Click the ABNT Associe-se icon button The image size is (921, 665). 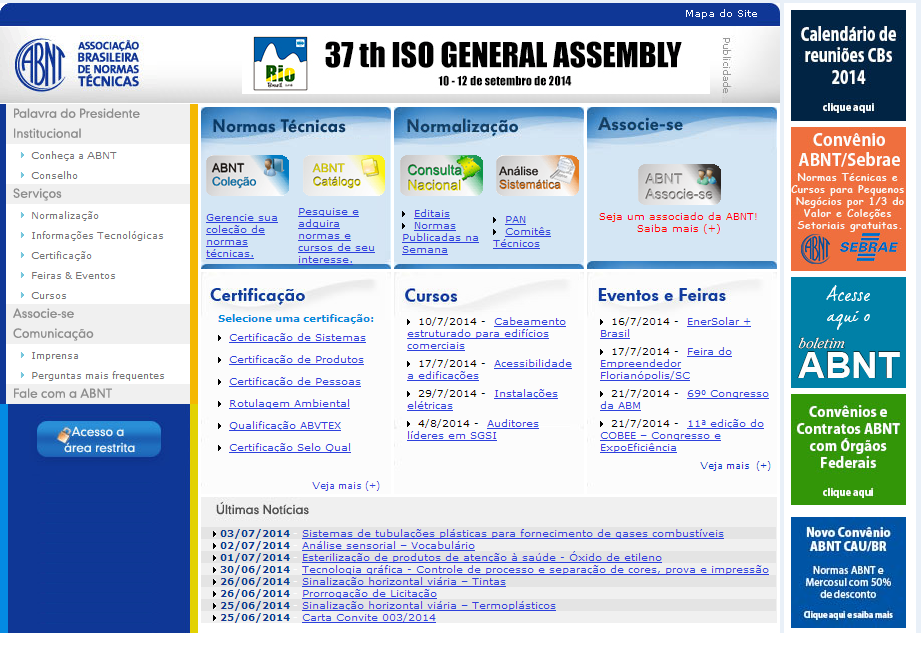[x=679, y=184]
